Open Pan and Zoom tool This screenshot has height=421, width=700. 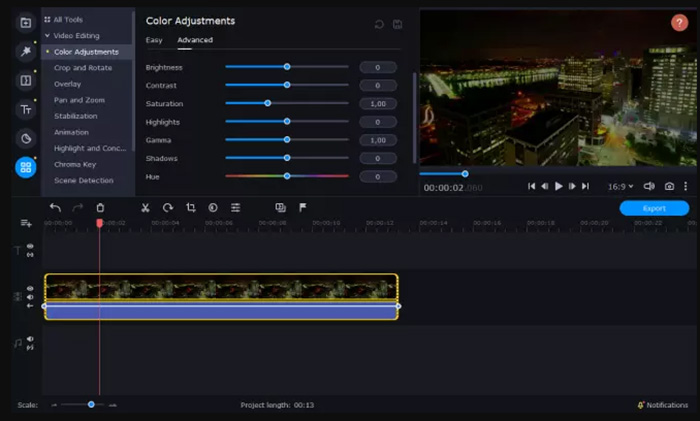[x=79, y=100]
